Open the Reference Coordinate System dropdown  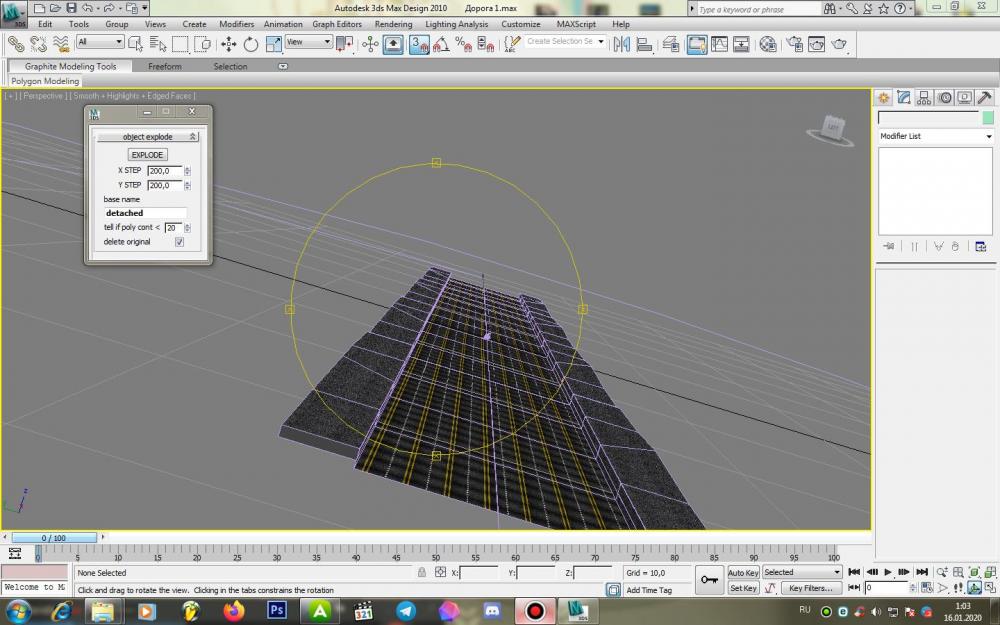coord(309,42)
